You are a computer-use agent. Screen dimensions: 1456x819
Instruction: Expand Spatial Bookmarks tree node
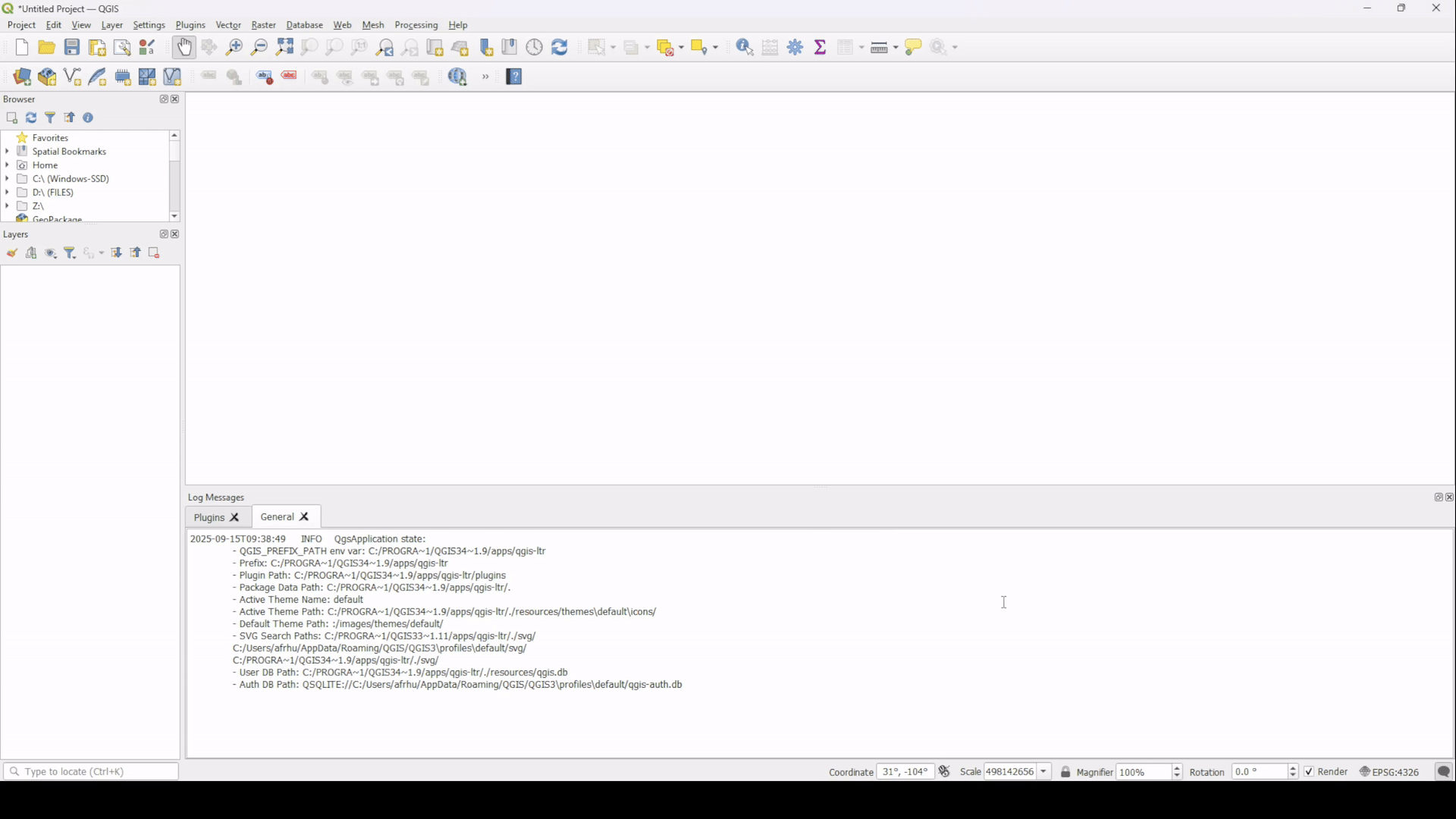[x=7, y=152]
